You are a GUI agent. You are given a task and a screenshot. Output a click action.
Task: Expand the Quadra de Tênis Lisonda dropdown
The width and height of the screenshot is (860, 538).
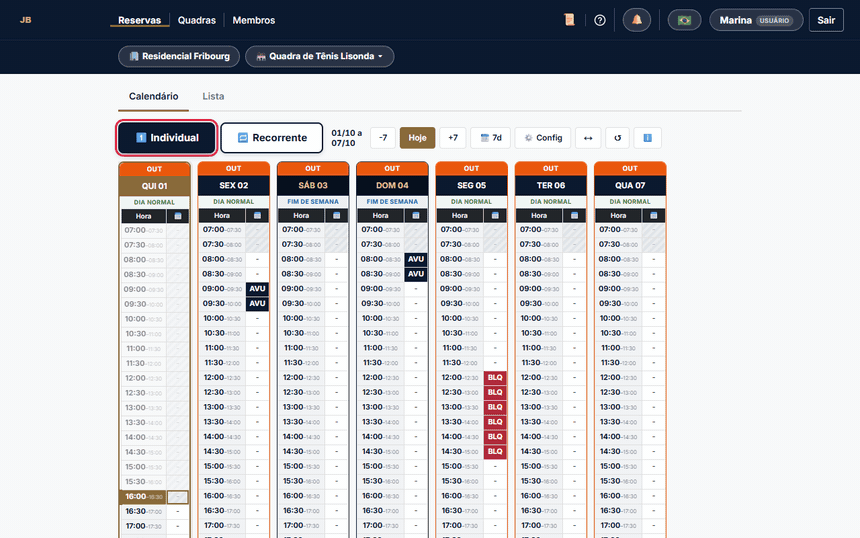pos(319,56)
